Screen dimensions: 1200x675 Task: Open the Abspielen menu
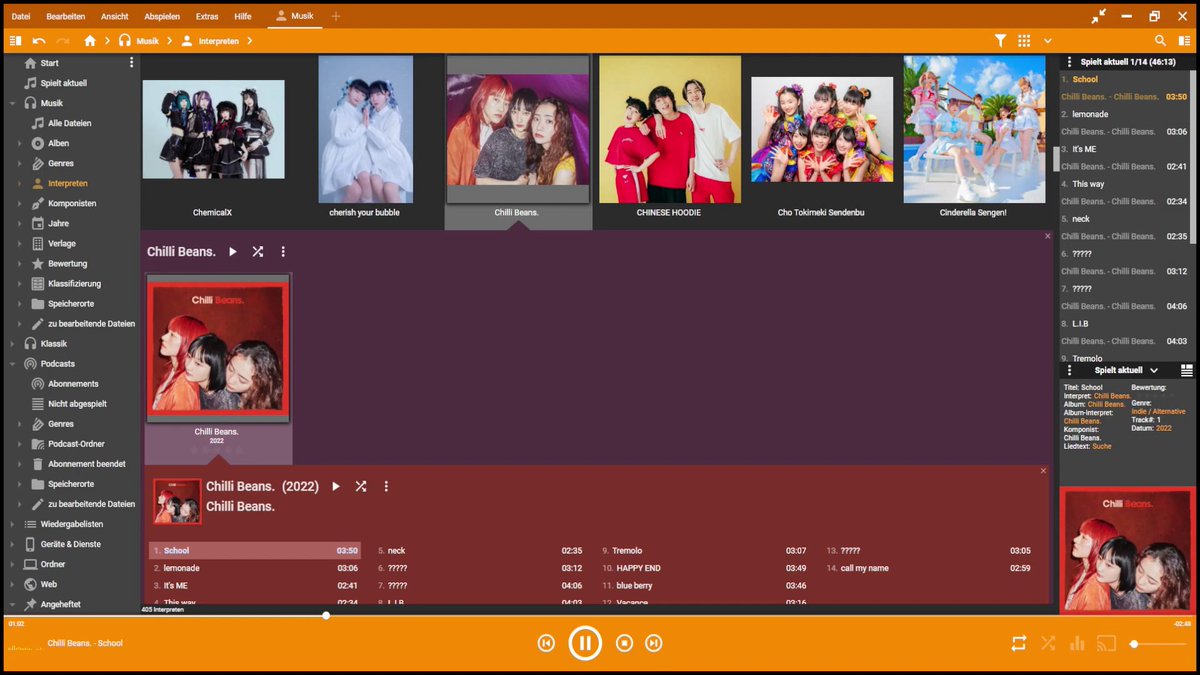[x=162, y=16]
